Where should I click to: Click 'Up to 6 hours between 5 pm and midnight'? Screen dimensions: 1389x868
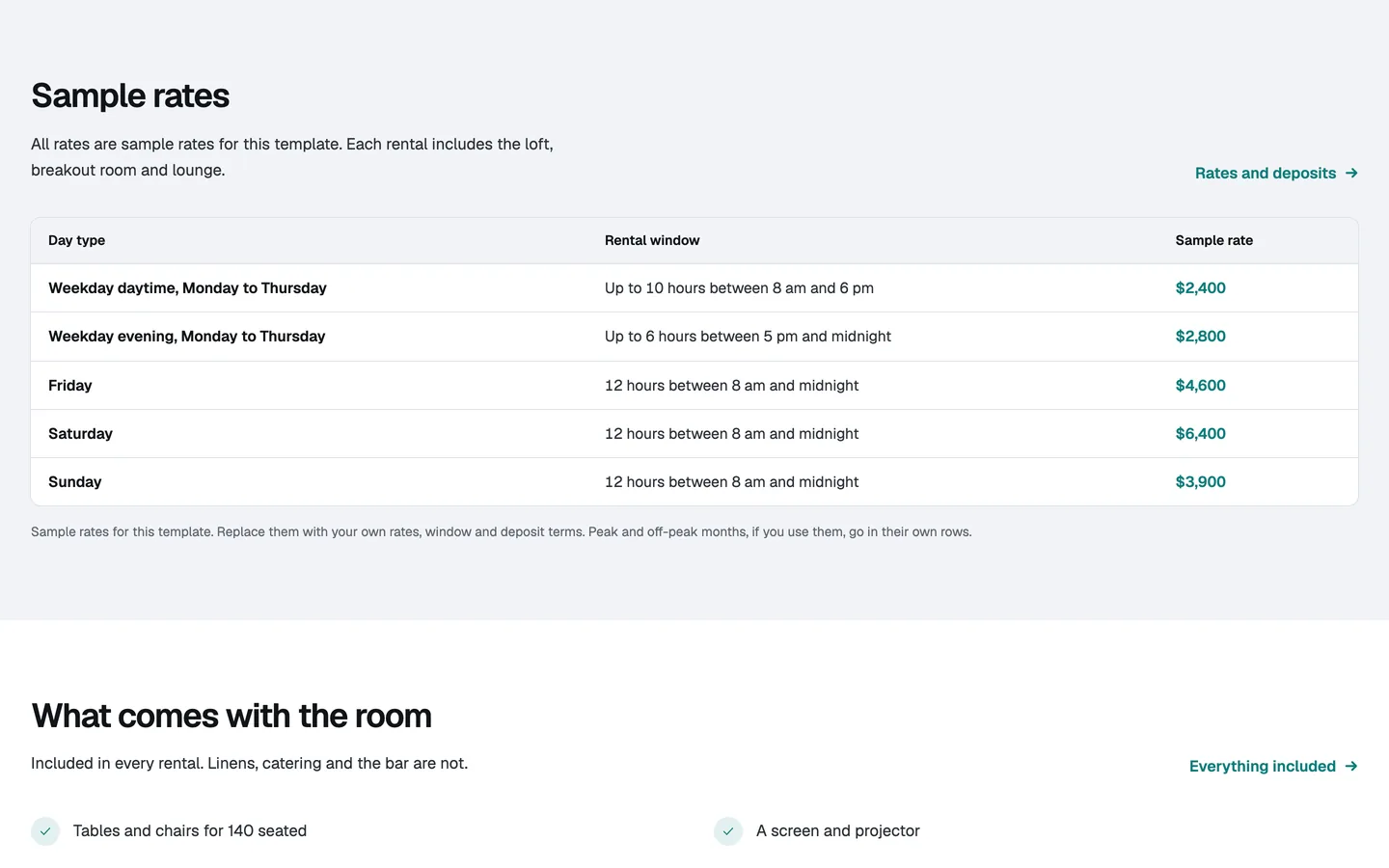[748, 337]
